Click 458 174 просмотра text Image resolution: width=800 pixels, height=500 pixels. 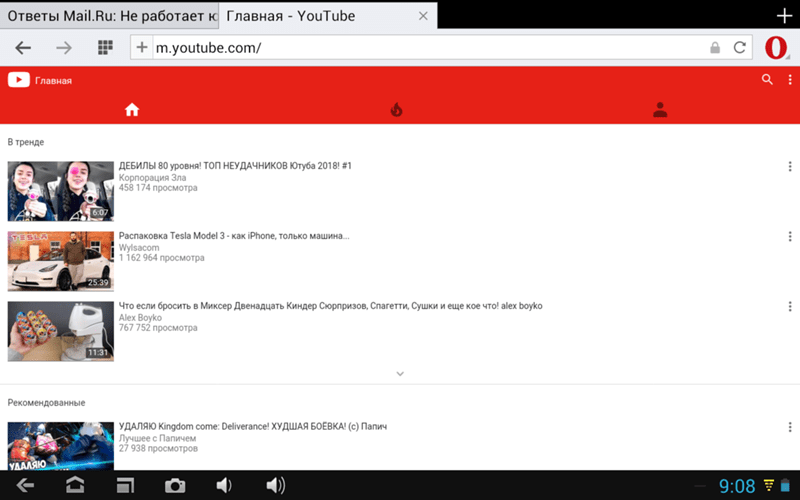(158, 188)
